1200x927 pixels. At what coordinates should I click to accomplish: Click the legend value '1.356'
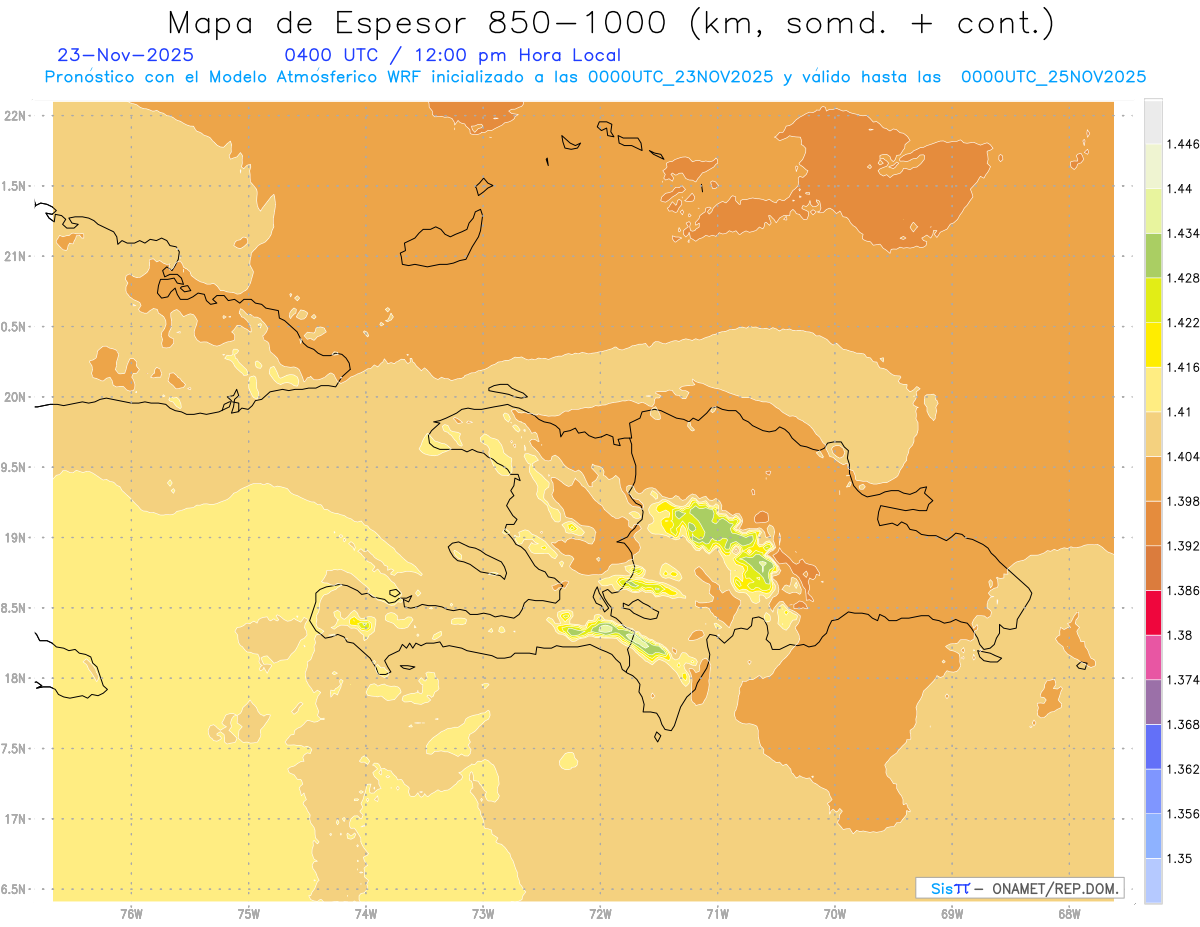click(1182, 813)
